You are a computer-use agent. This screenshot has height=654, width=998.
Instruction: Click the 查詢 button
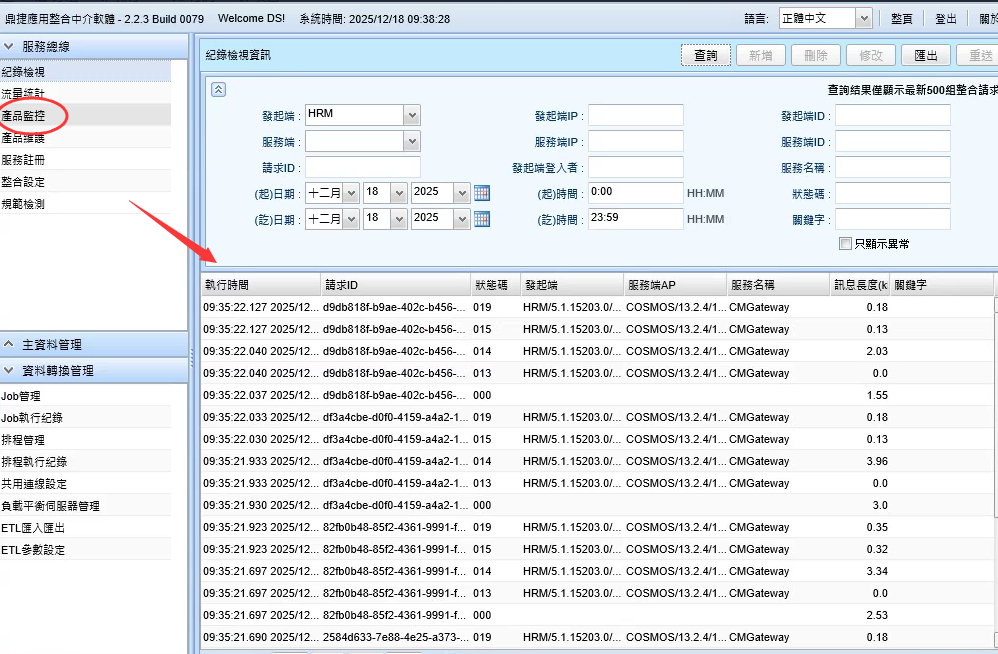(x=706, y=56)
